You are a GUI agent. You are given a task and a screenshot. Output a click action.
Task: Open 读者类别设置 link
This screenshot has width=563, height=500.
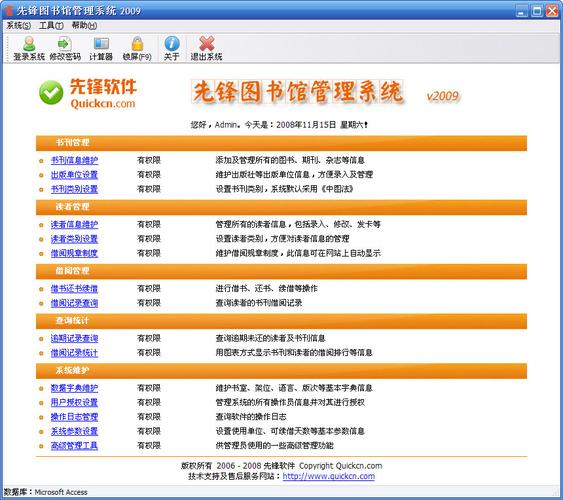[74, 239]
